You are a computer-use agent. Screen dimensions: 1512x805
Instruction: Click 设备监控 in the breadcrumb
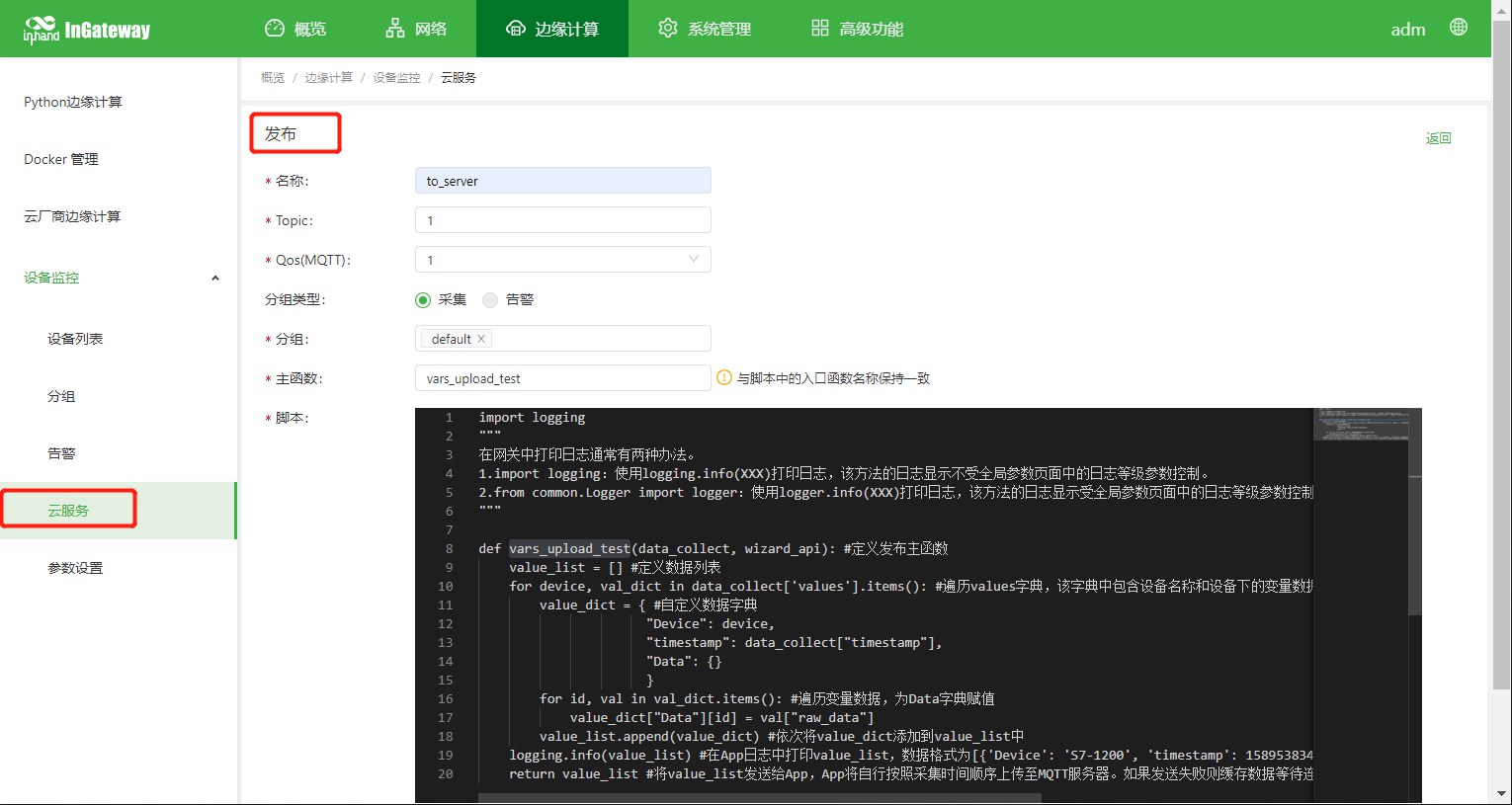pyautogui.click(x=396, y=78)
